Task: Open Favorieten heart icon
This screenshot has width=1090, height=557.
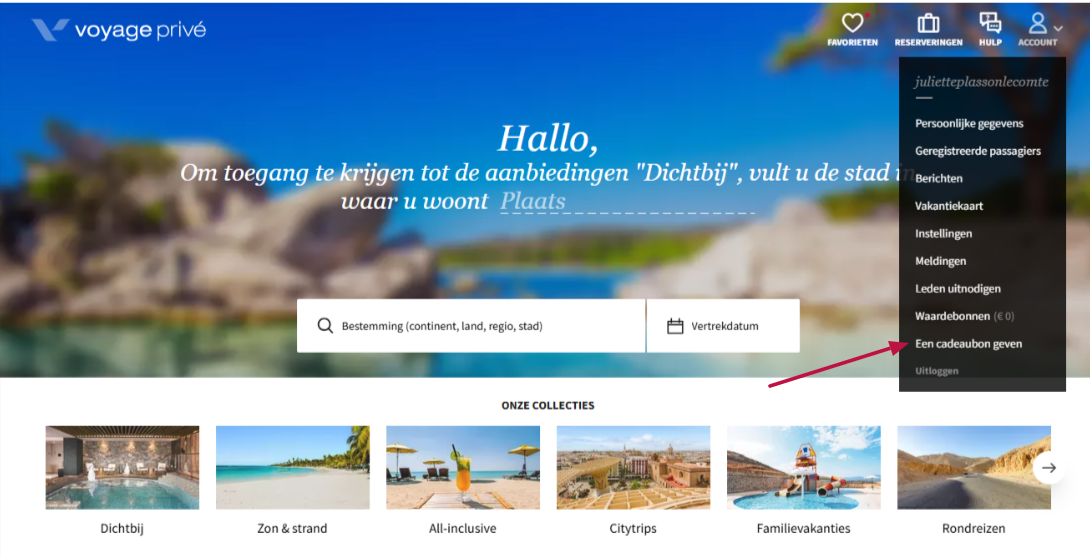Action: pyautogui.click(x=852, y=23)
